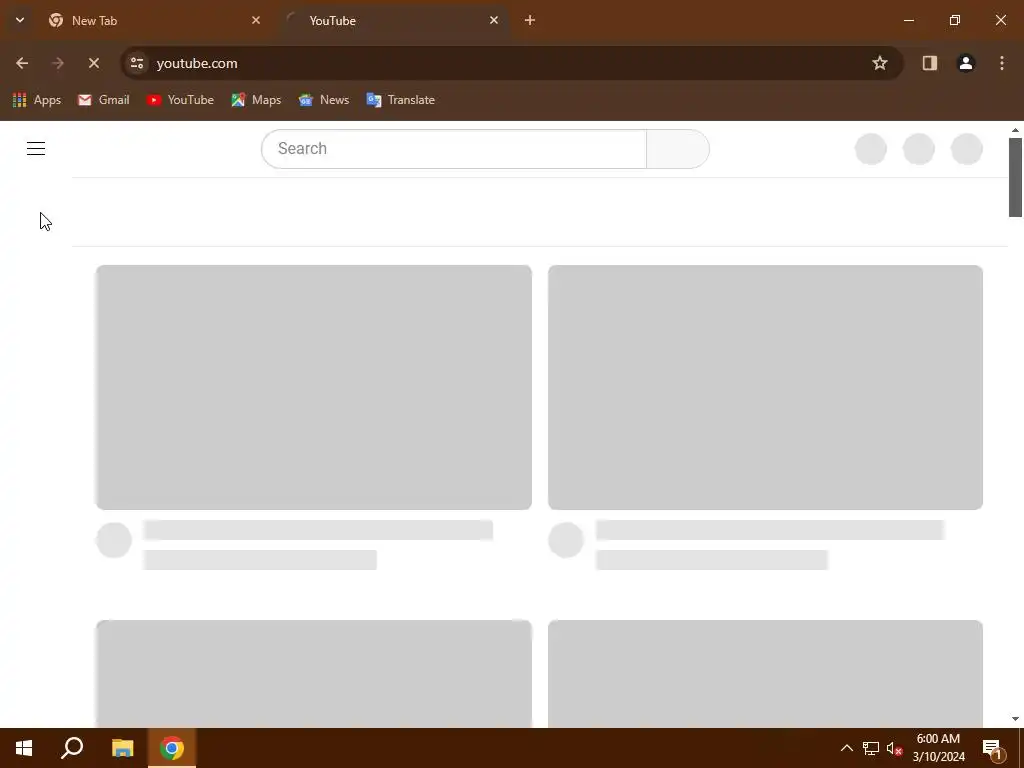
Task: Open a new browser tab
Action: pos(530,20)
